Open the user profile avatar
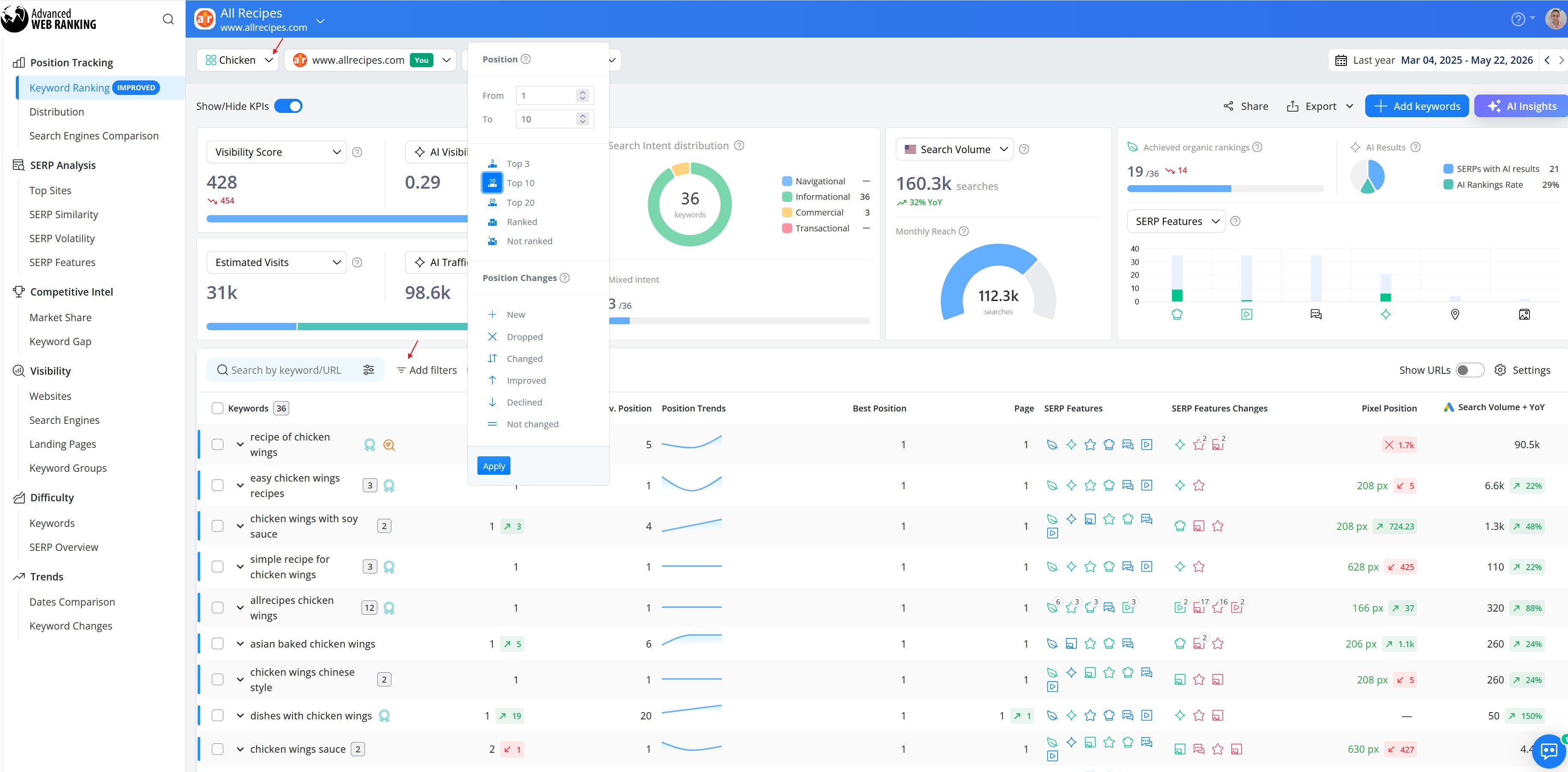Viewport: 1568px width, 772px height. pyautogui.click(x=1555, y=19)
